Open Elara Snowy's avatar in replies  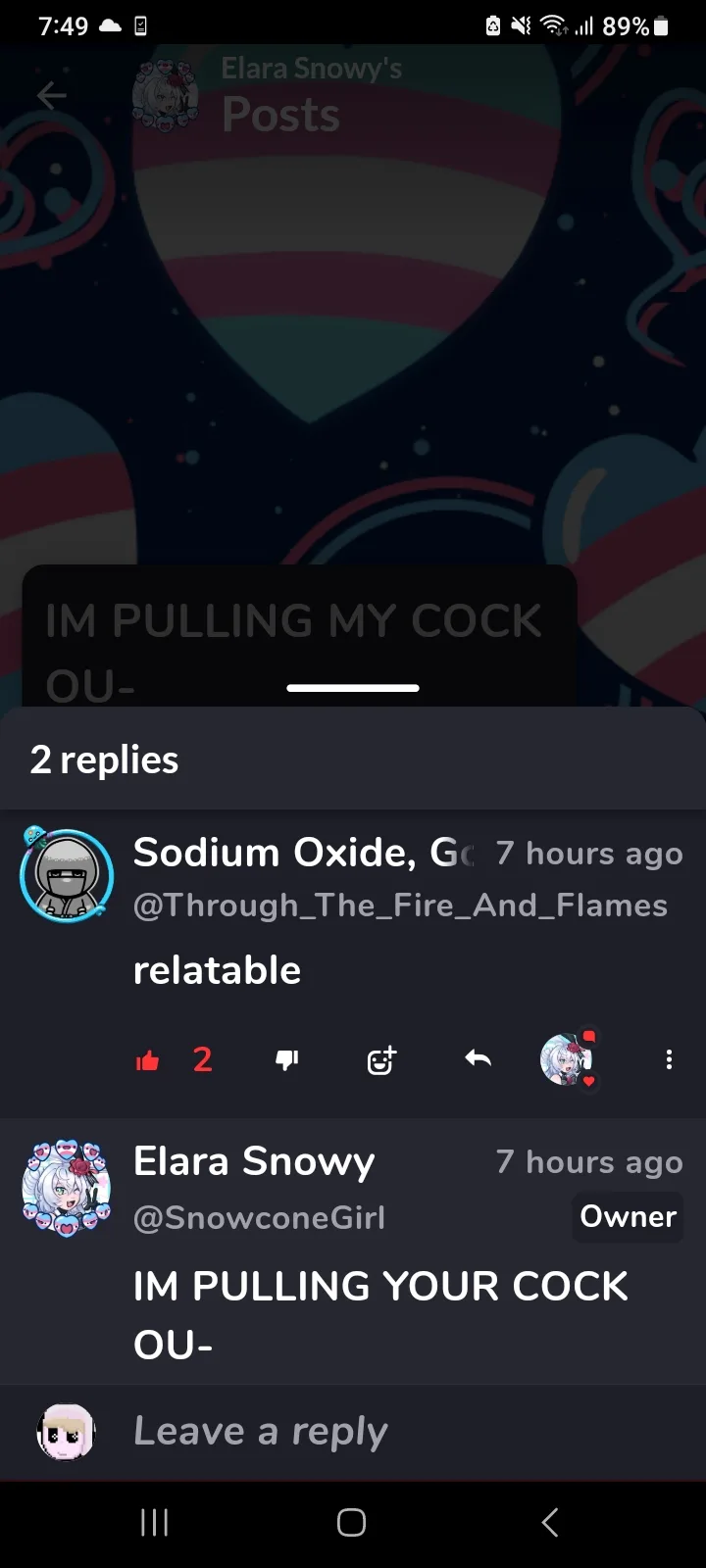coord(67,1188)
